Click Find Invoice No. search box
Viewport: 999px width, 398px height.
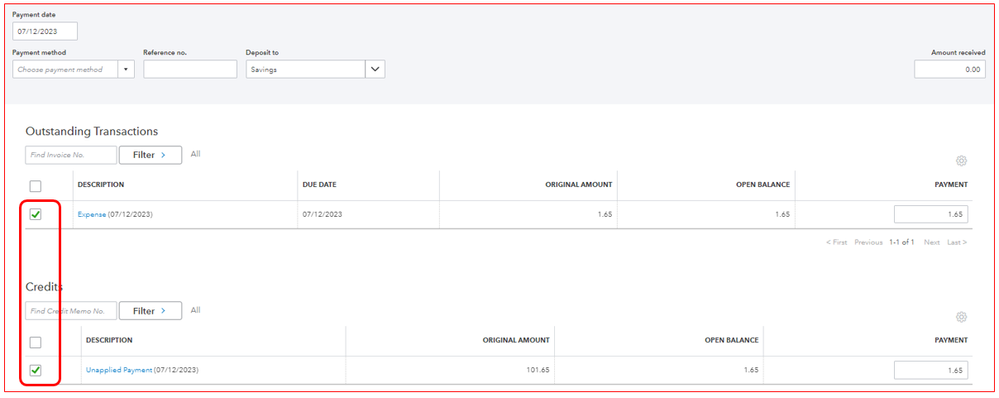pos(71,155)
